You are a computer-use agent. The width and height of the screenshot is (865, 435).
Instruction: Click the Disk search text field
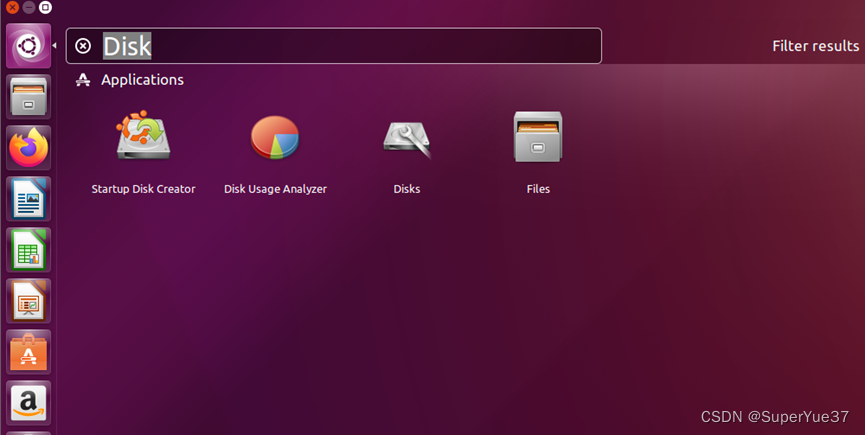point(333,46)
